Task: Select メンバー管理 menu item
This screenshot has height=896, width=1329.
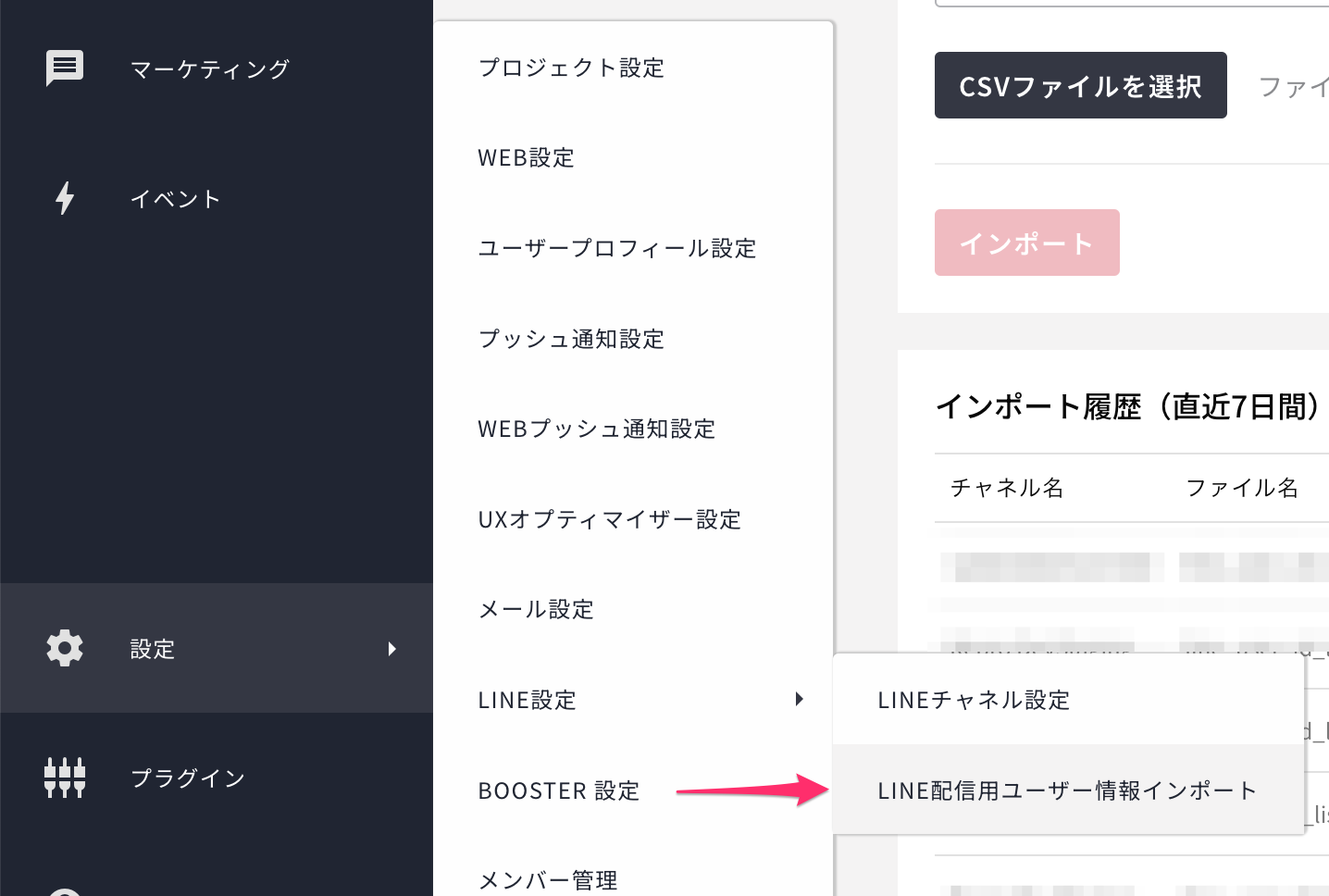Action: coord(548,880)
